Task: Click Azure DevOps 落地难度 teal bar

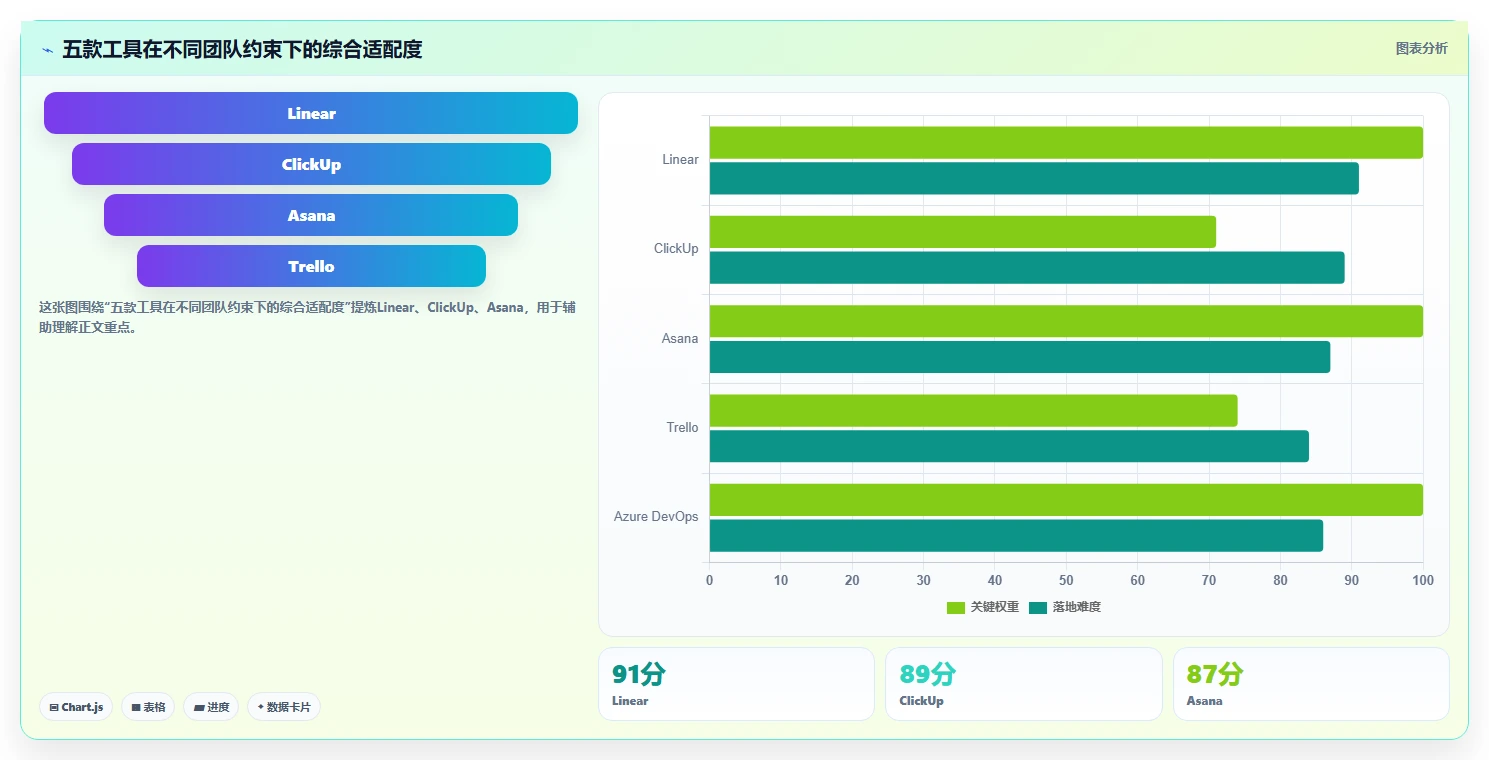Action: [1016, 536]
